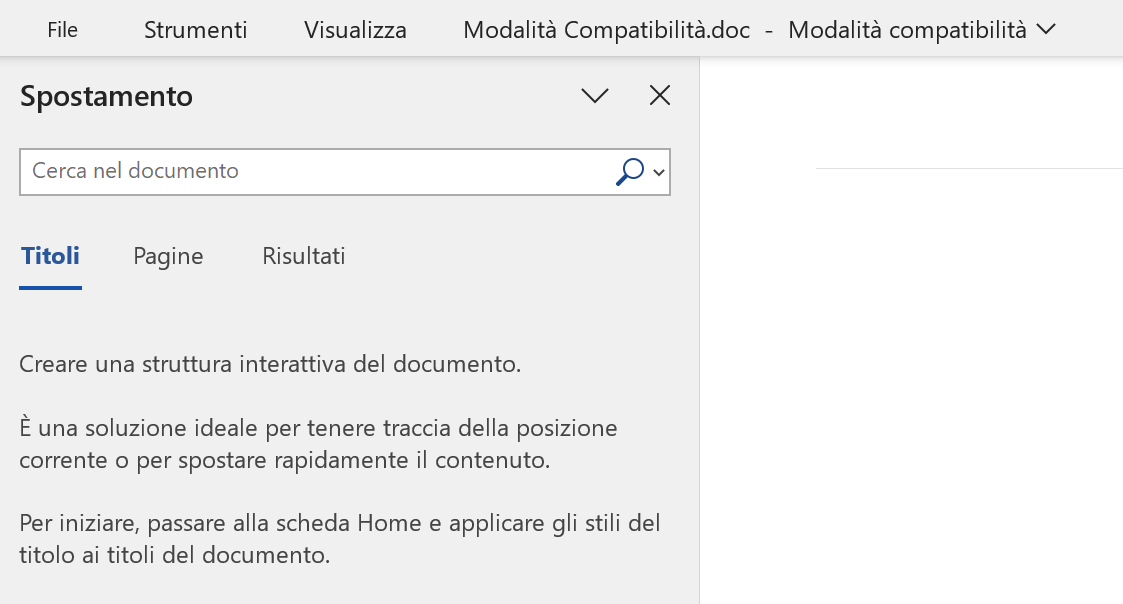Click the magnifying glass search icon
This screenshot has width=1123, height=604.
pyautogui.click(x=630, y=172)
